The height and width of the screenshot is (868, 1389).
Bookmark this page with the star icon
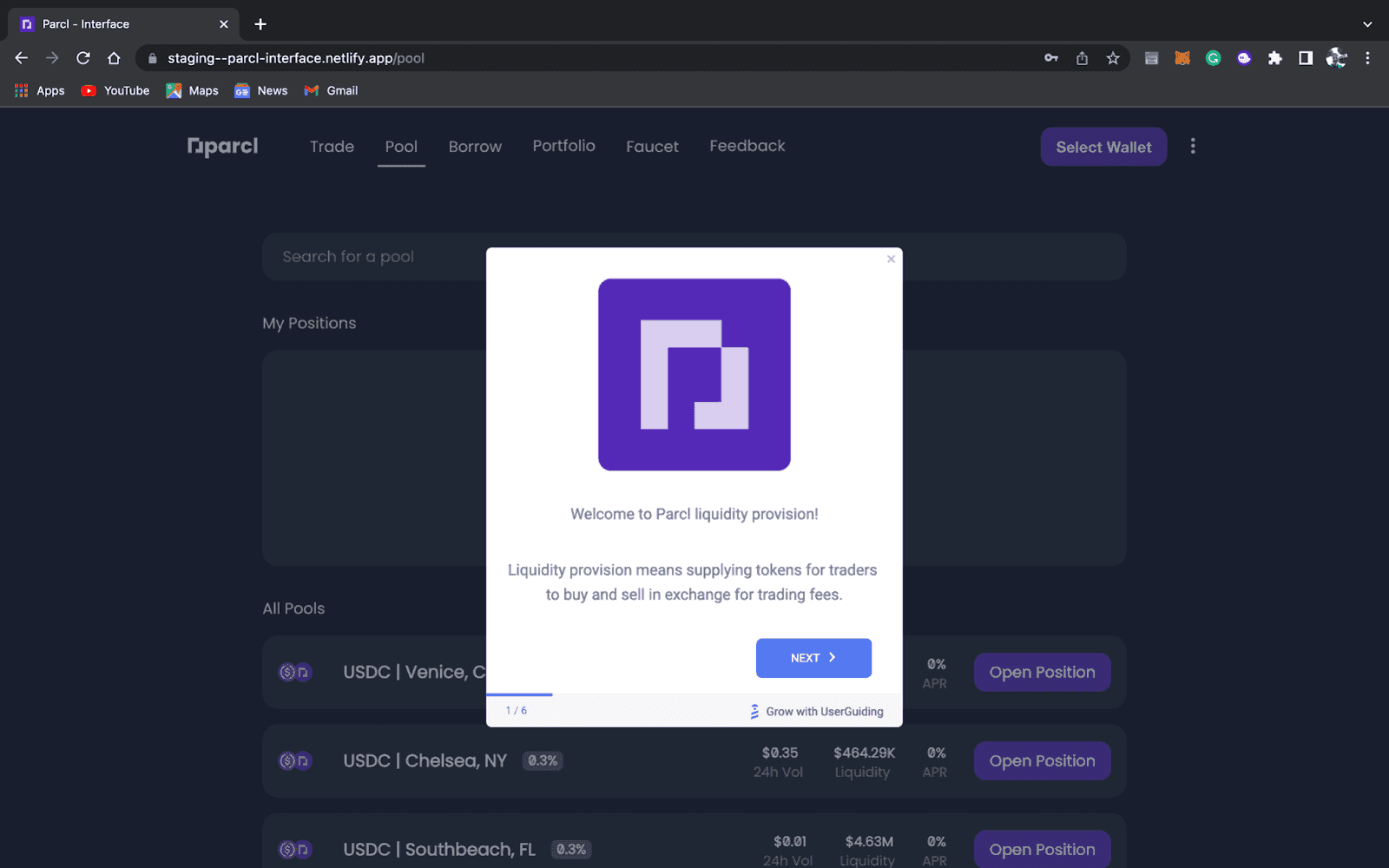1113,58
